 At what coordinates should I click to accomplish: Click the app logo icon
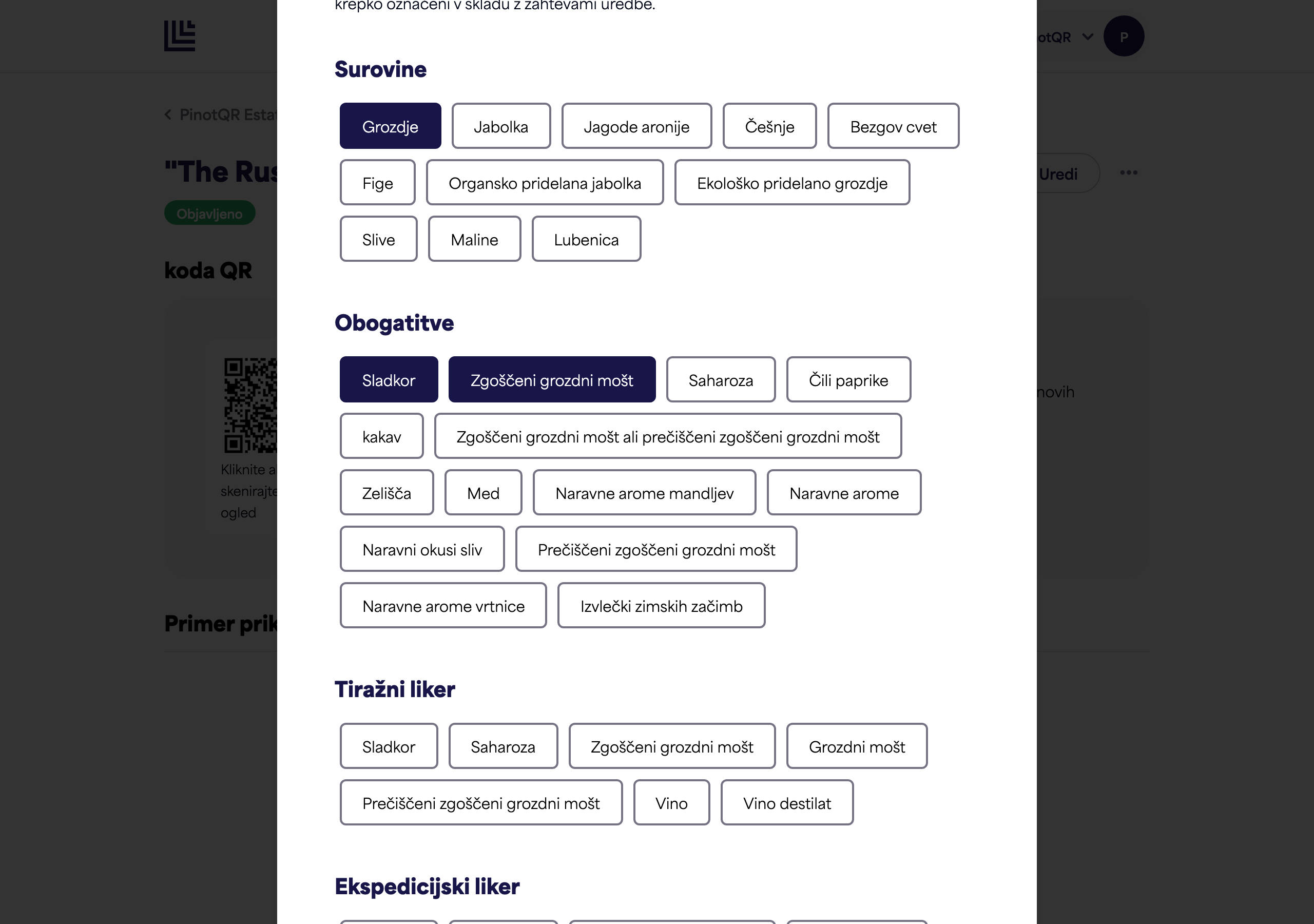click(x=180, y=36)
